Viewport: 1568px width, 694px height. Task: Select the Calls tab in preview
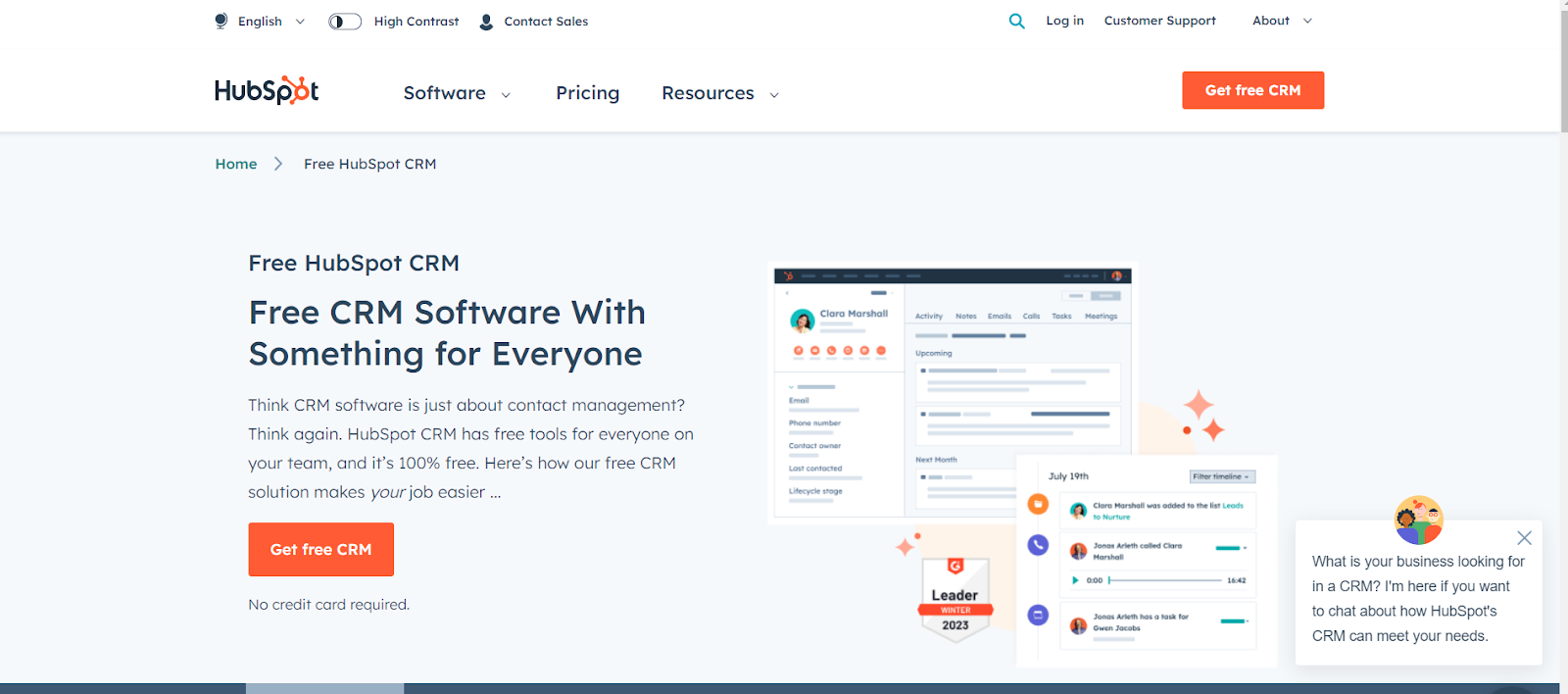click(1032, 317)
